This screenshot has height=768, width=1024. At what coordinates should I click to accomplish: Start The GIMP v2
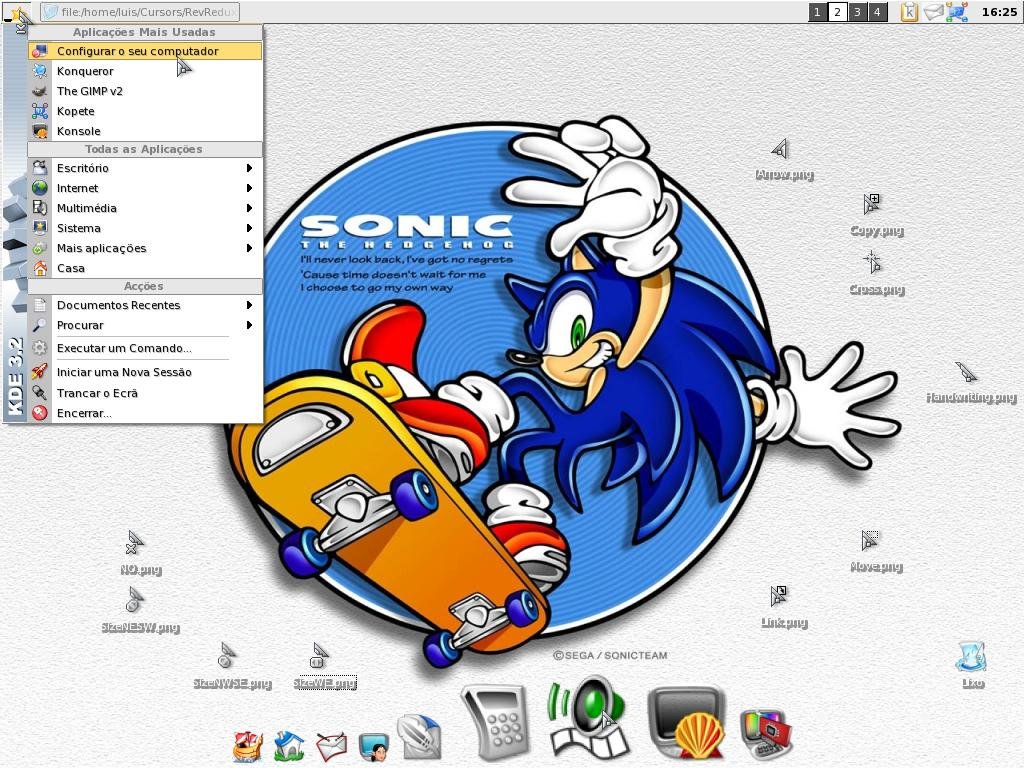tap(145, 91)
